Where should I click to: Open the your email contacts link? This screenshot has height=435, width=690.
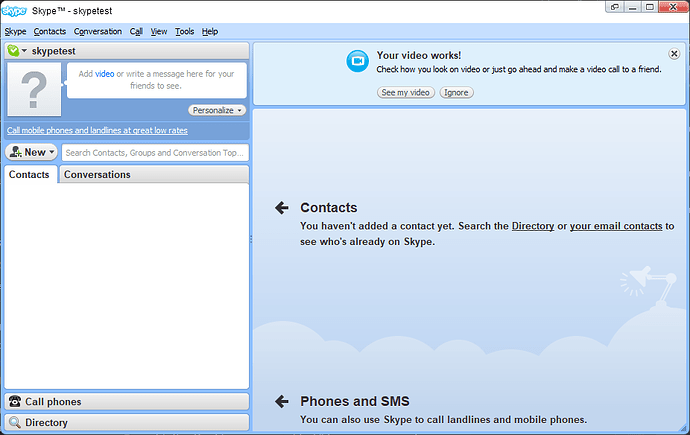coord(616,226)
